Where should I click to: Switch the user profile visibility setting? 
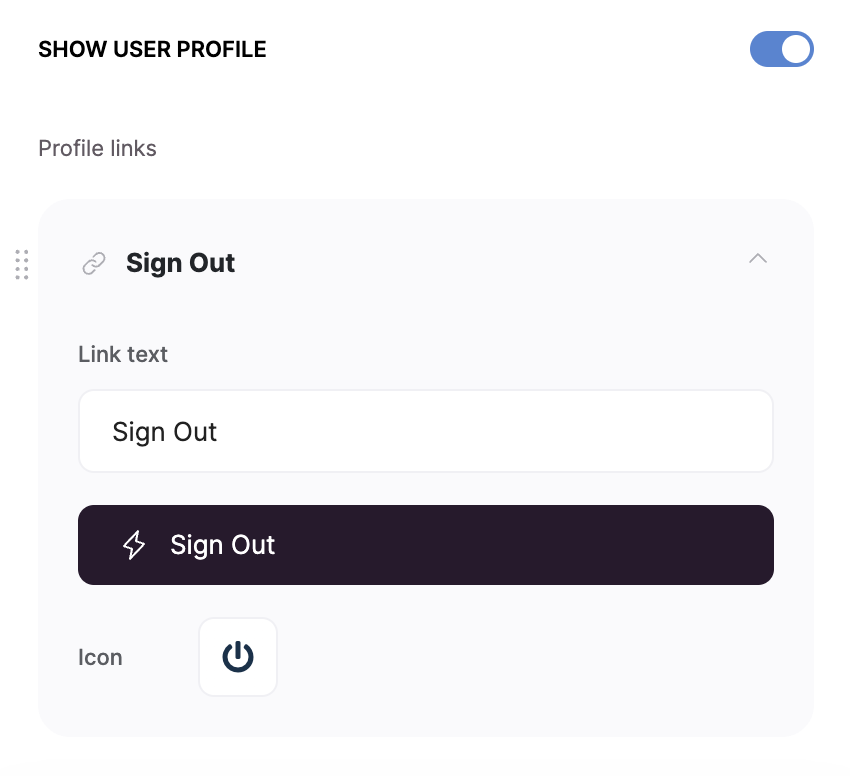coord(781,49)
